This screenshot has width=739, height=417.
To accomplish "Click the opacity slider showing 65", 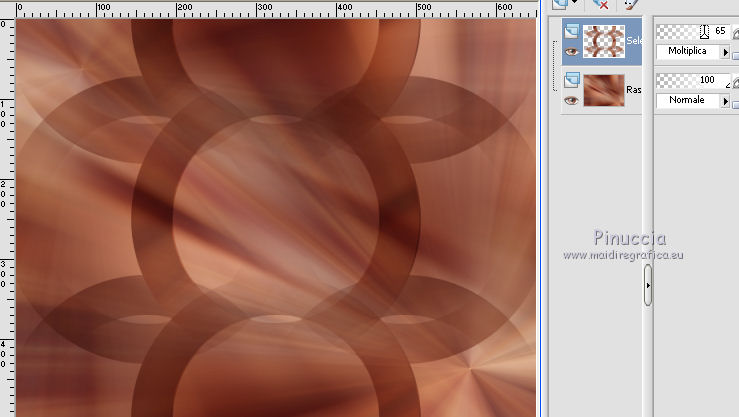I will [x=693, y=32].
